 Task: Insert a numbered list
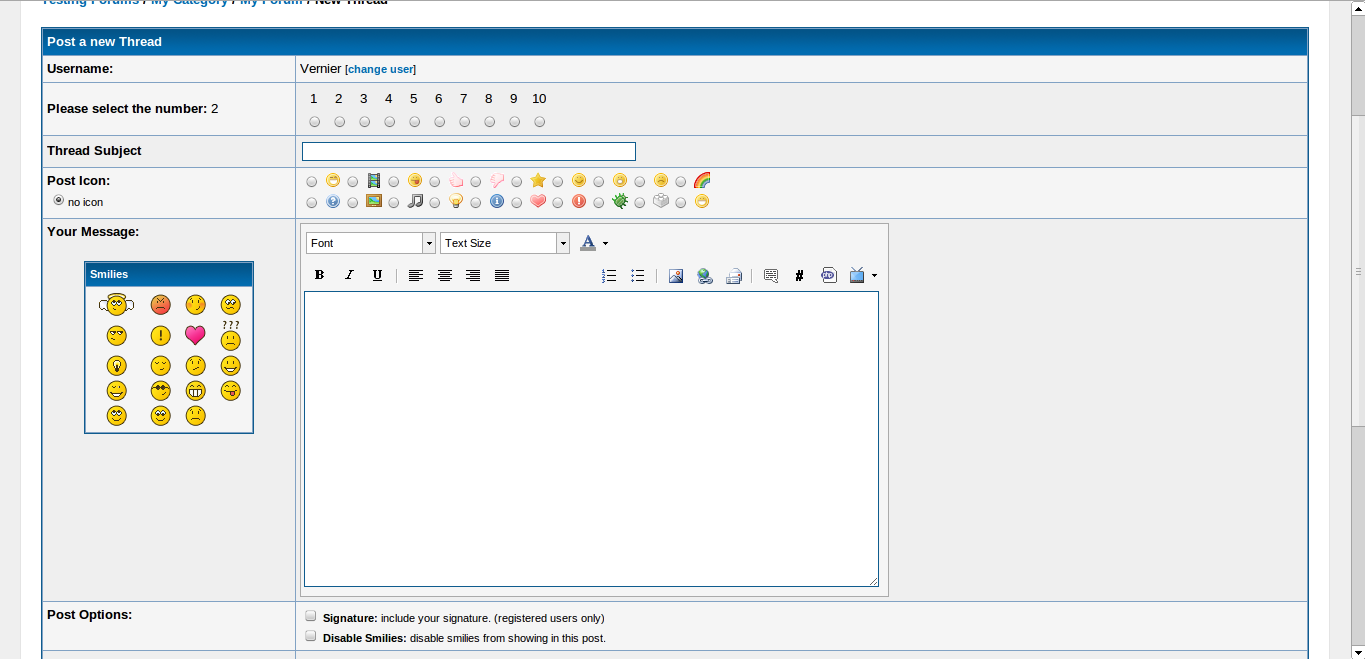coord(609,276)
